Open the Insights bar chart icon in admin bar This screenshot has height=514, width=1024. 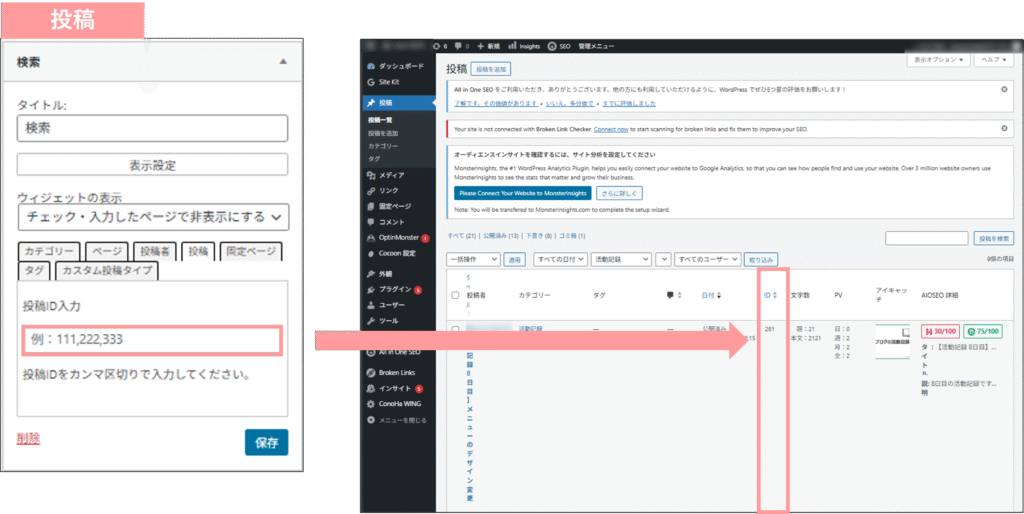pos(512,46)
